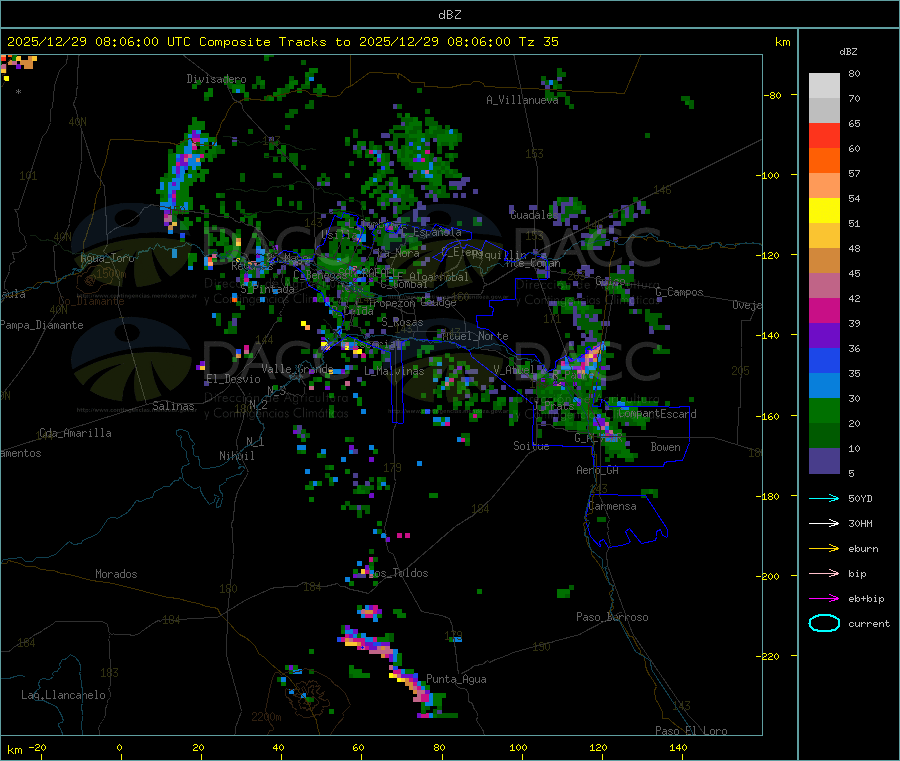Click the 'Punta_Agua' map label
The height and width of the screenshot is (761, 900).
(456, 679)
